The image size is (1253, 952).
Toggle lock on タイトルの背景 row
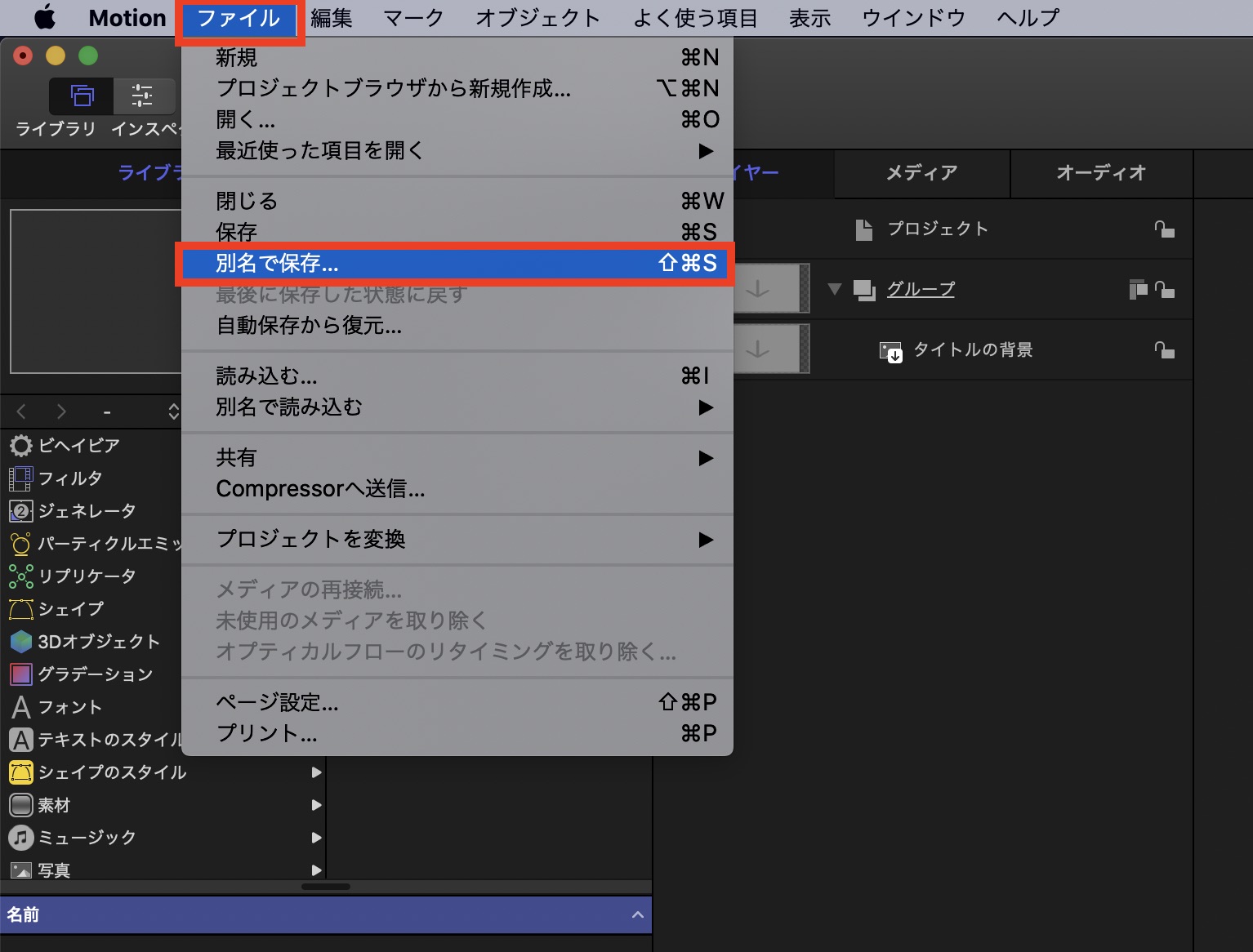point(1164,350)
